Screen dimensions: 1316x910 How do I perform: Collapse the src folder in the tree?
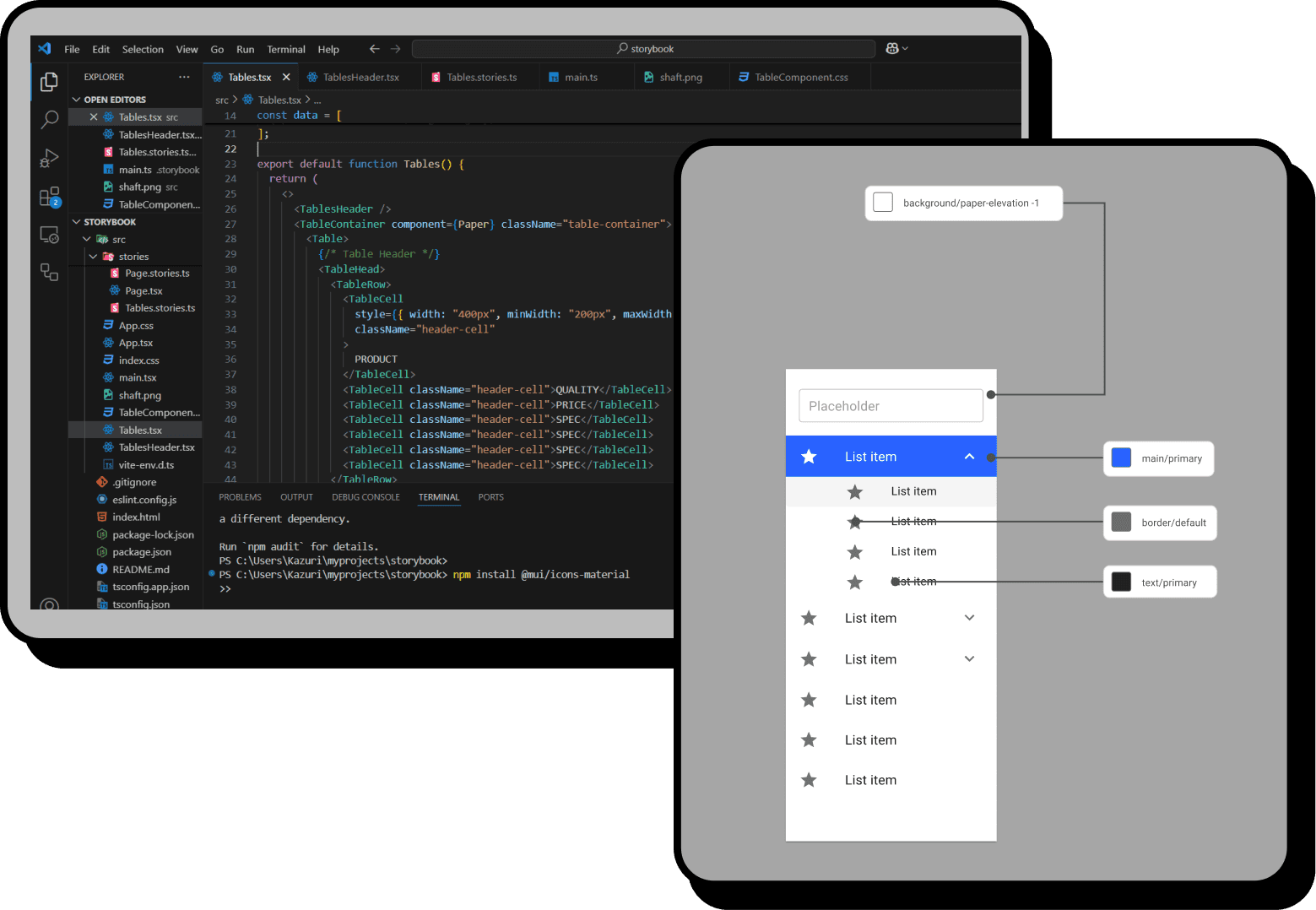tap(87, 240)
